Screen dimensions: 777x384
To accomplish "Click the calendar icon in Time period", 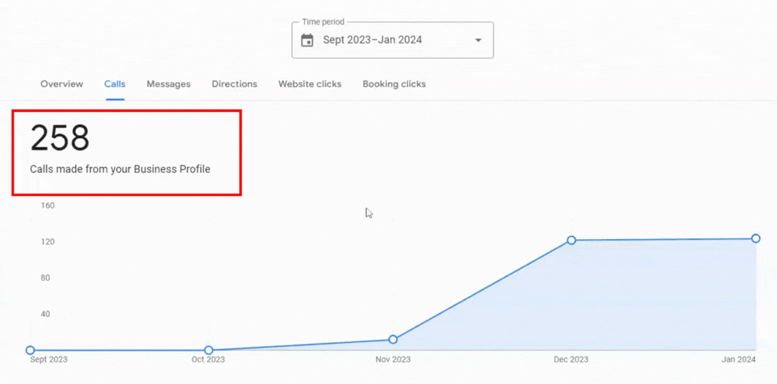I will (x=307, y=40).
